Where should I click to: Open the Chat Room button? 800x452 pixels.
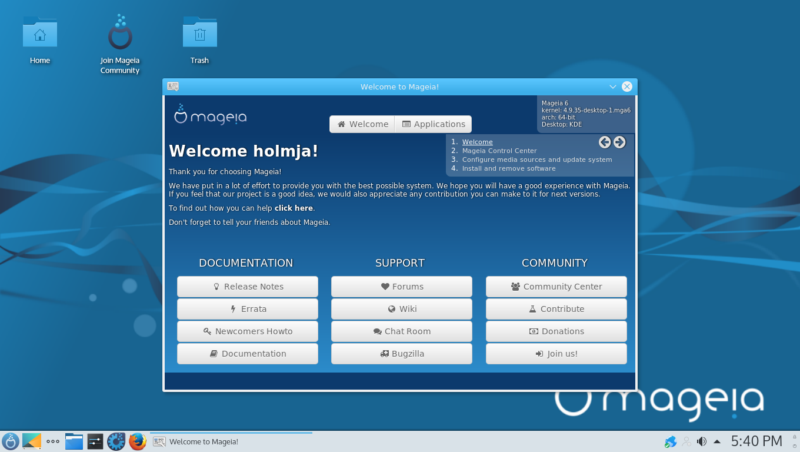tap(402, 332)
